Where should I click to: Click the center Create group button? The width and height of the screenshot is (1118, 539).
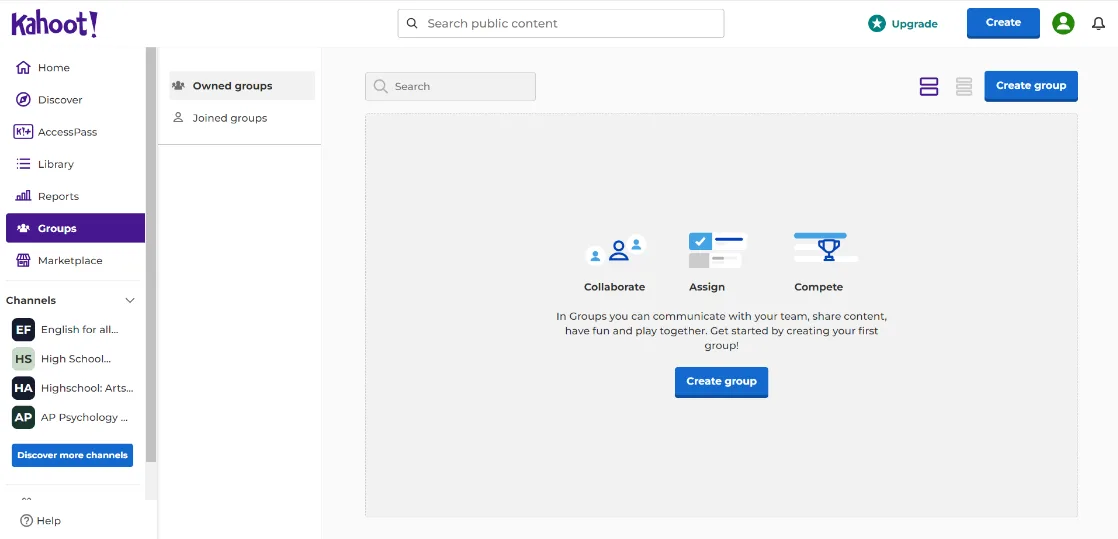(x=722, y=382)
